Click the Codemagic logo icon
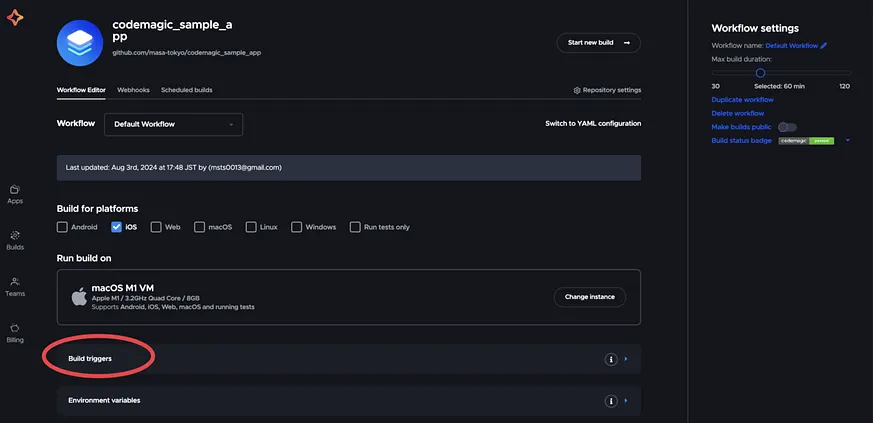 (15, 18)
